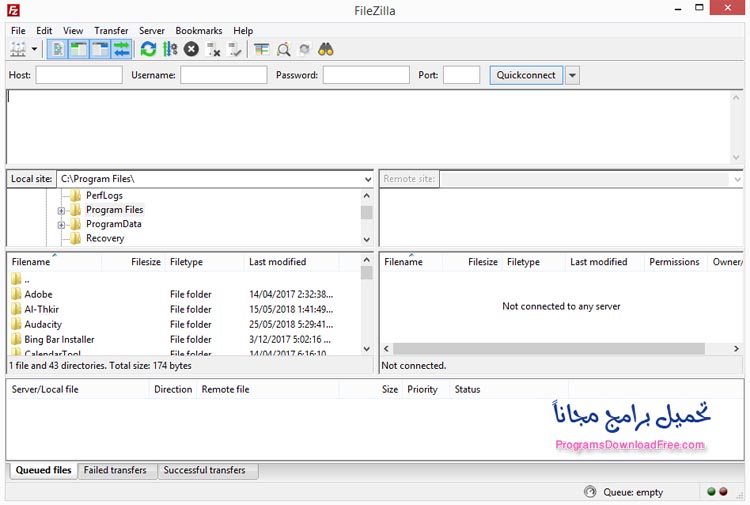
Task: Refresh file and folder lists
Action: [148, 49]
